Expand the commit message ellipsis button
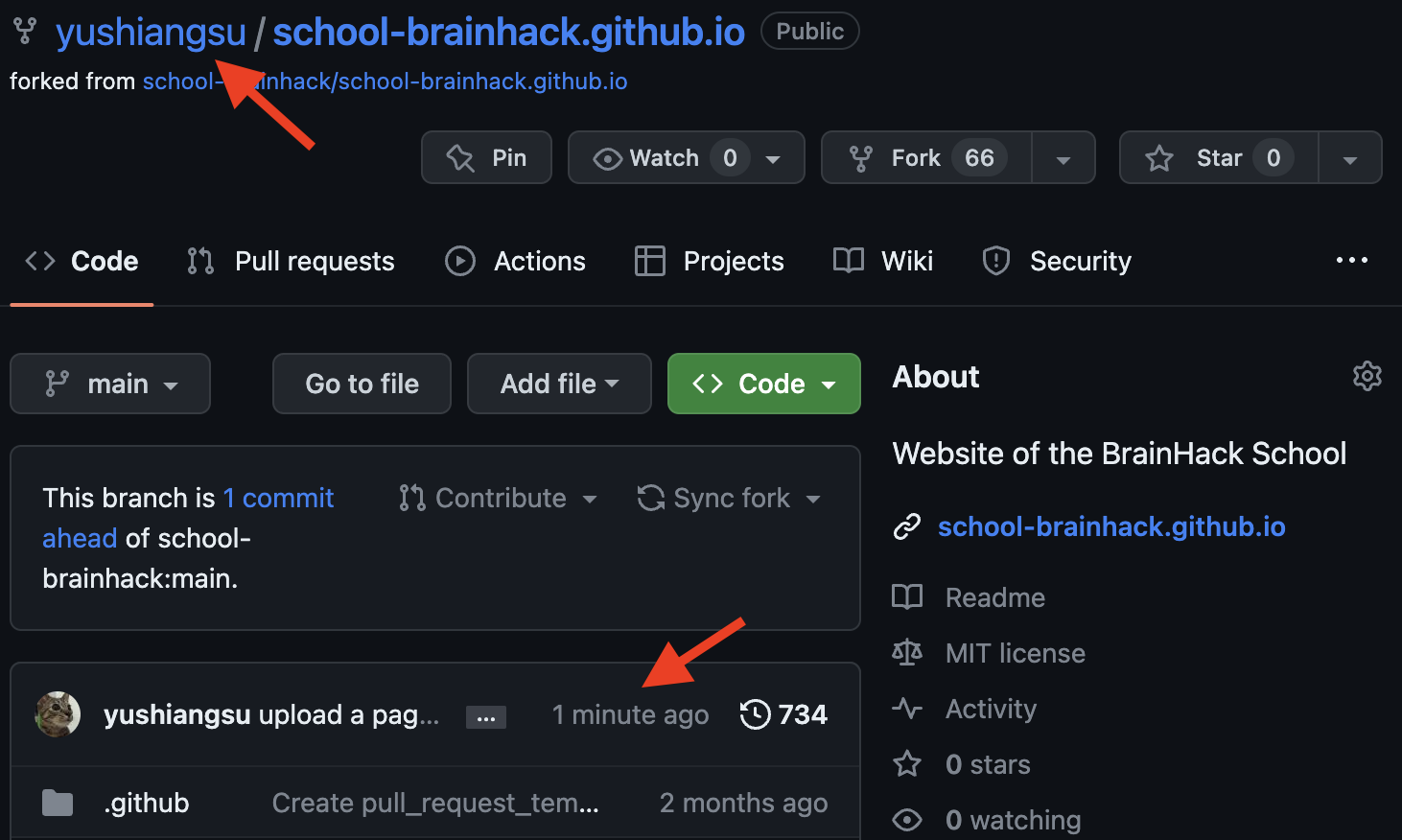The height and width of the screenshot is (840, 1402). click(x=486, y=717)
